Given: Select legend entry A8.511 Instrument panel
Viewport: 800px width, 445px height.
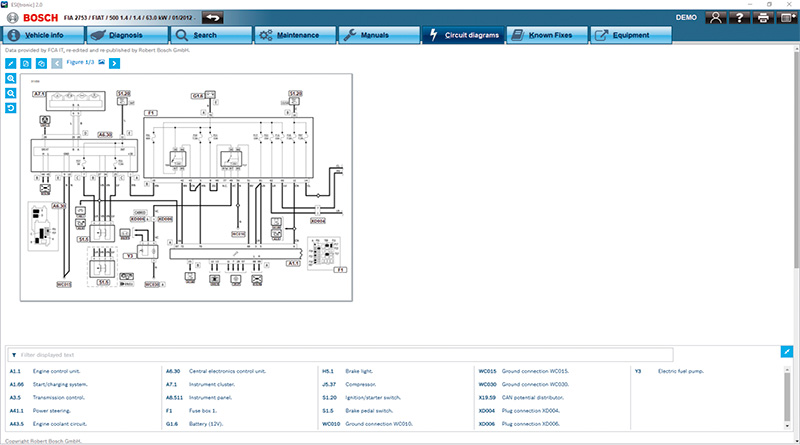Looking at the screenshot, I should (199, 398).
